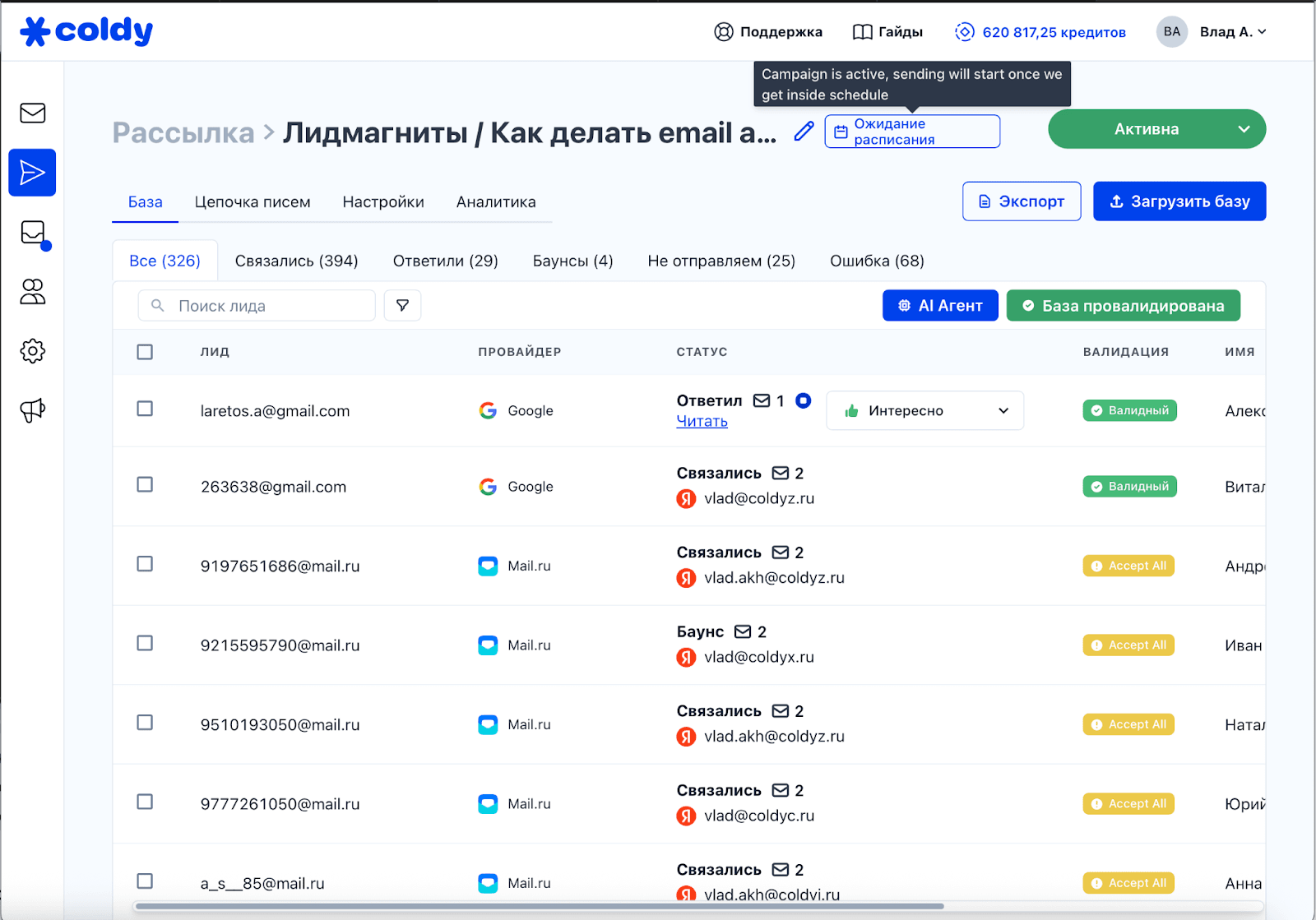The image size is (1316, 920).
Task: Select the Ответили (29) tab
Action: [x=445, y=261]
